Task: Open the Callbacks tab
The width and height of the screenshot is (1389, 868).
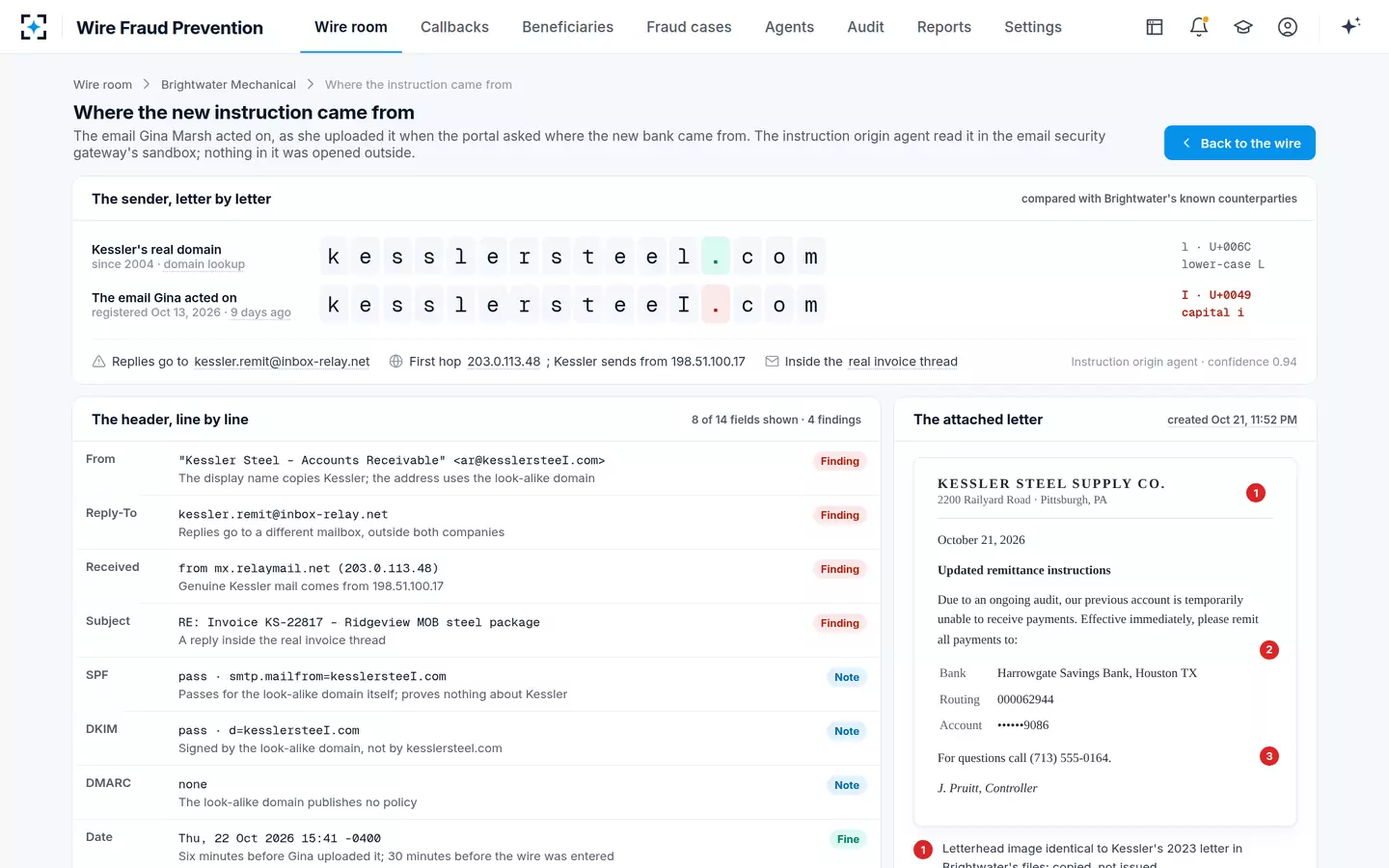Action: [454, 27]
